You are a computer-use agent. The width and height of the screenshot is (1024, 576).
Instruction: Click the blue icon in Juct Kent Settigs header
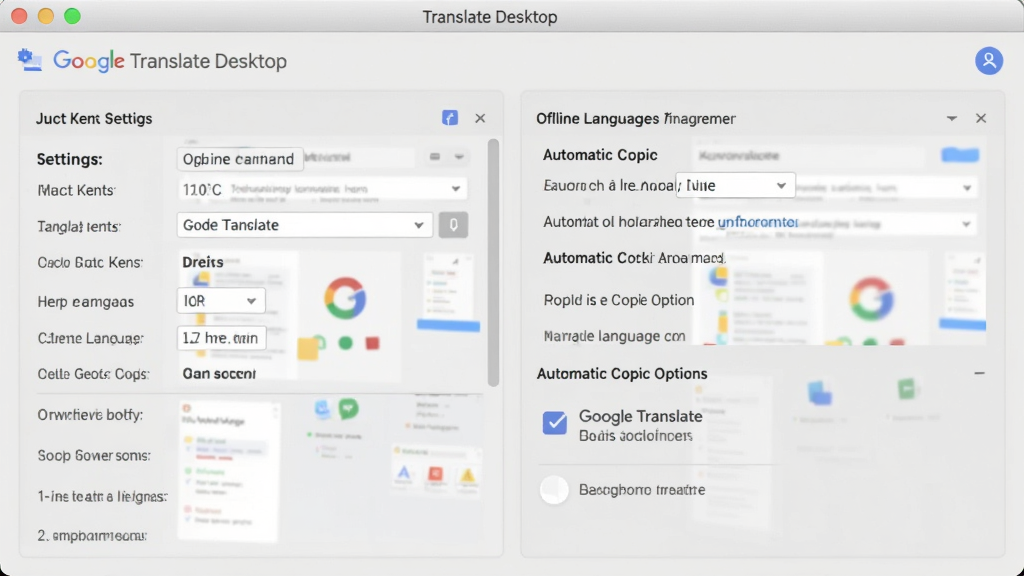pos(450,118)
